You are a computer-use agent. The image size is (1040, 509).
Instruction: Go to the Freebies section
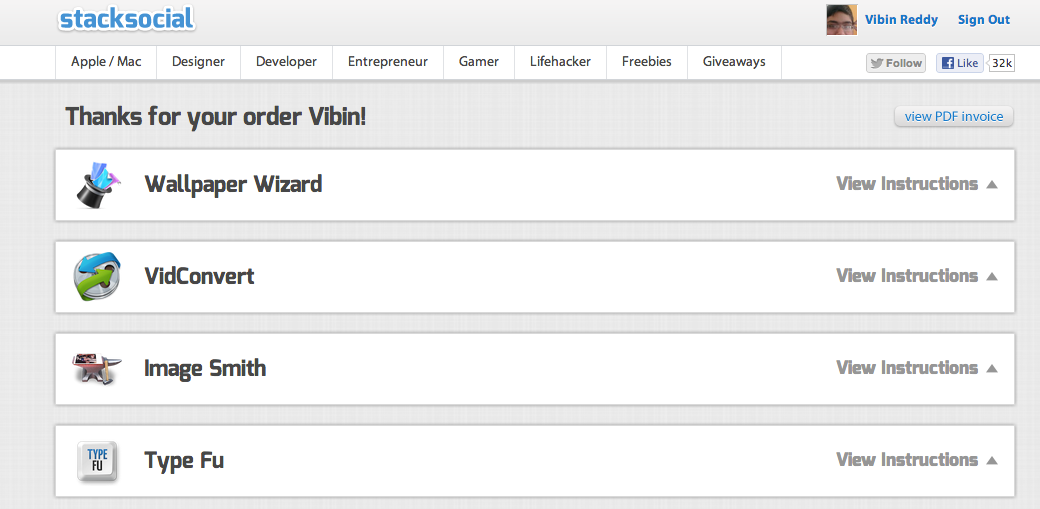[647, 62]
